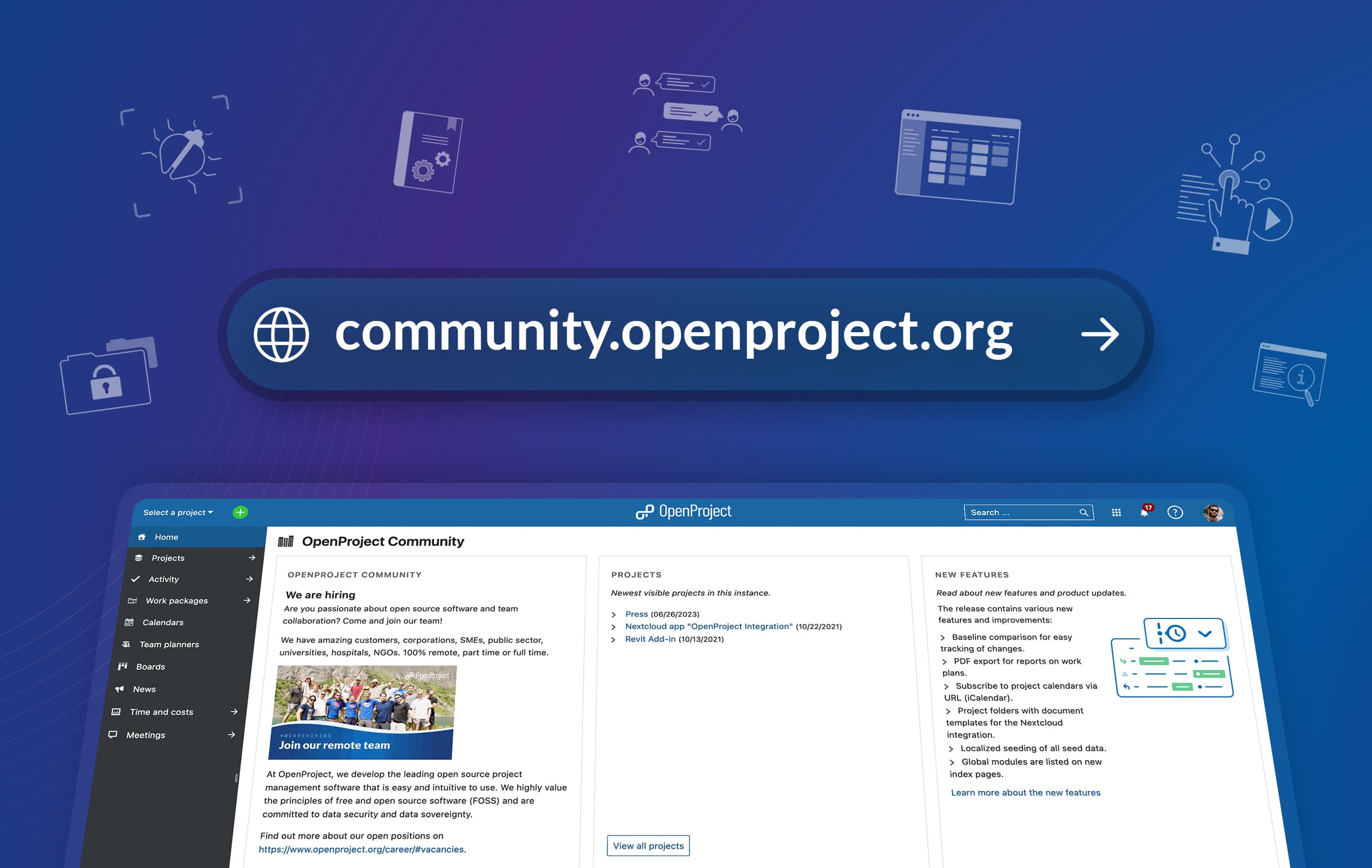Click the Search input field
Image resolution: width=1372 pixels, height=868 pixels.
click(1025, 511)
